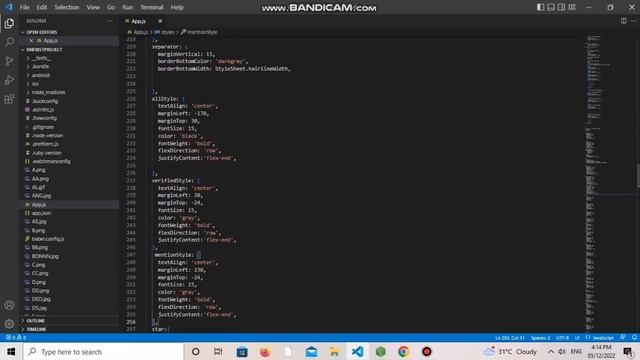Open the Windows Start menu
The height and width of the screenshot is (360, 640).
(x=11, y=351)
